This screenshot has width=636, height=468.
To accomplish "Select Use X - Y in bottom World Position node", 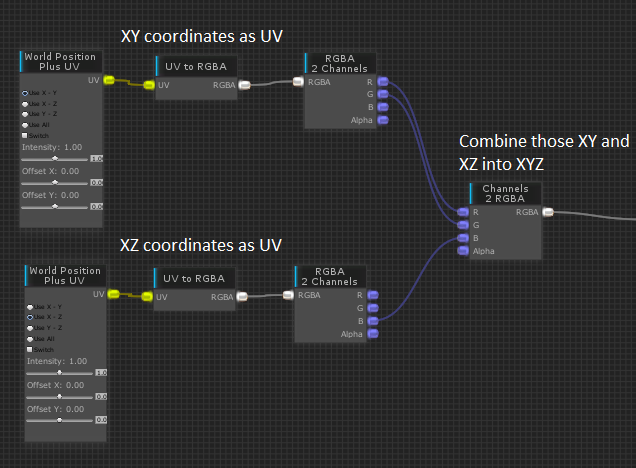I will point(44,307).
